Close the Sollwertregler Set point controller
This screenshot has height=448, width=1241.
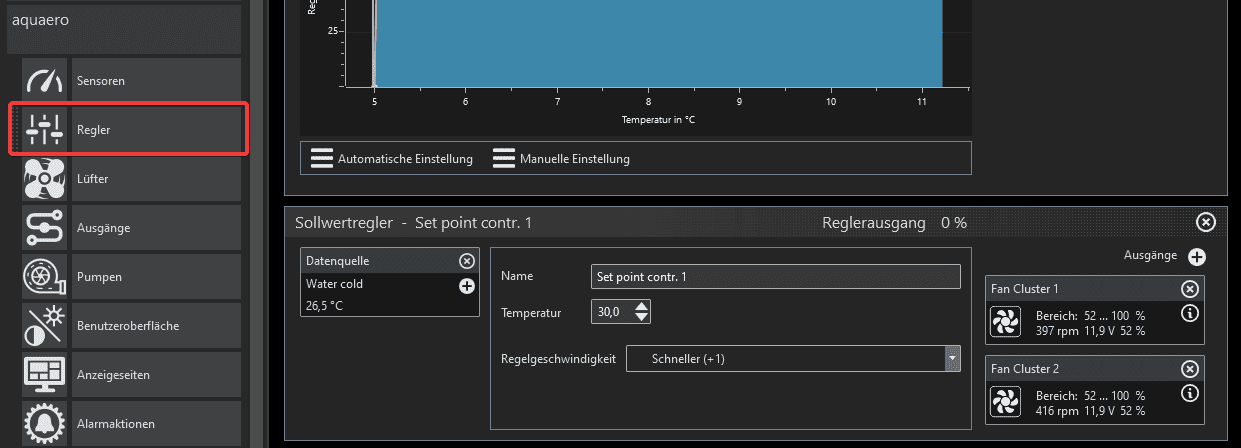click(1206, 222)
